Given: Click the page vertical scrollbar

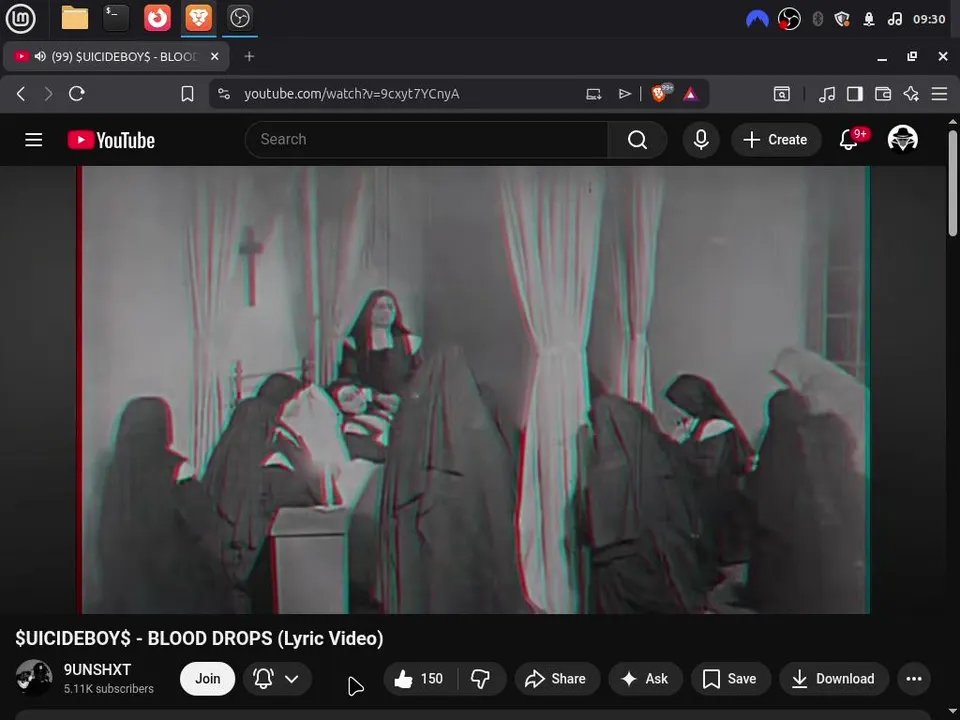Looking at the screenshot, I should click(x=953, y=182).
